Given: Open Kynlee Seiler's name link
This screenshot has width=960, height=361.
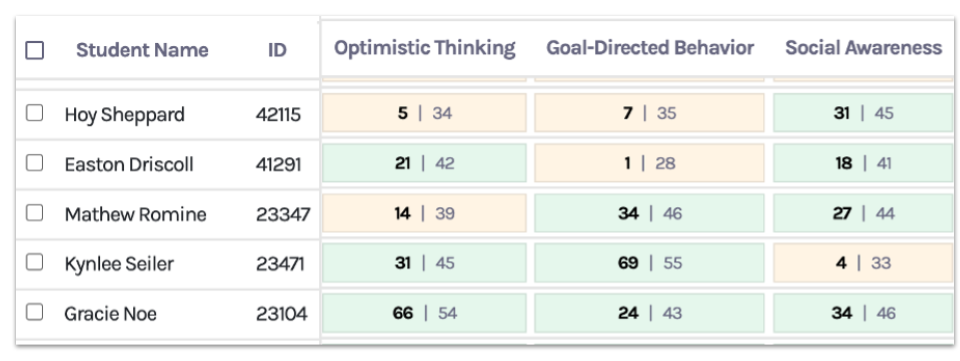Looking at the screenshot, I should tap(119, 264).
